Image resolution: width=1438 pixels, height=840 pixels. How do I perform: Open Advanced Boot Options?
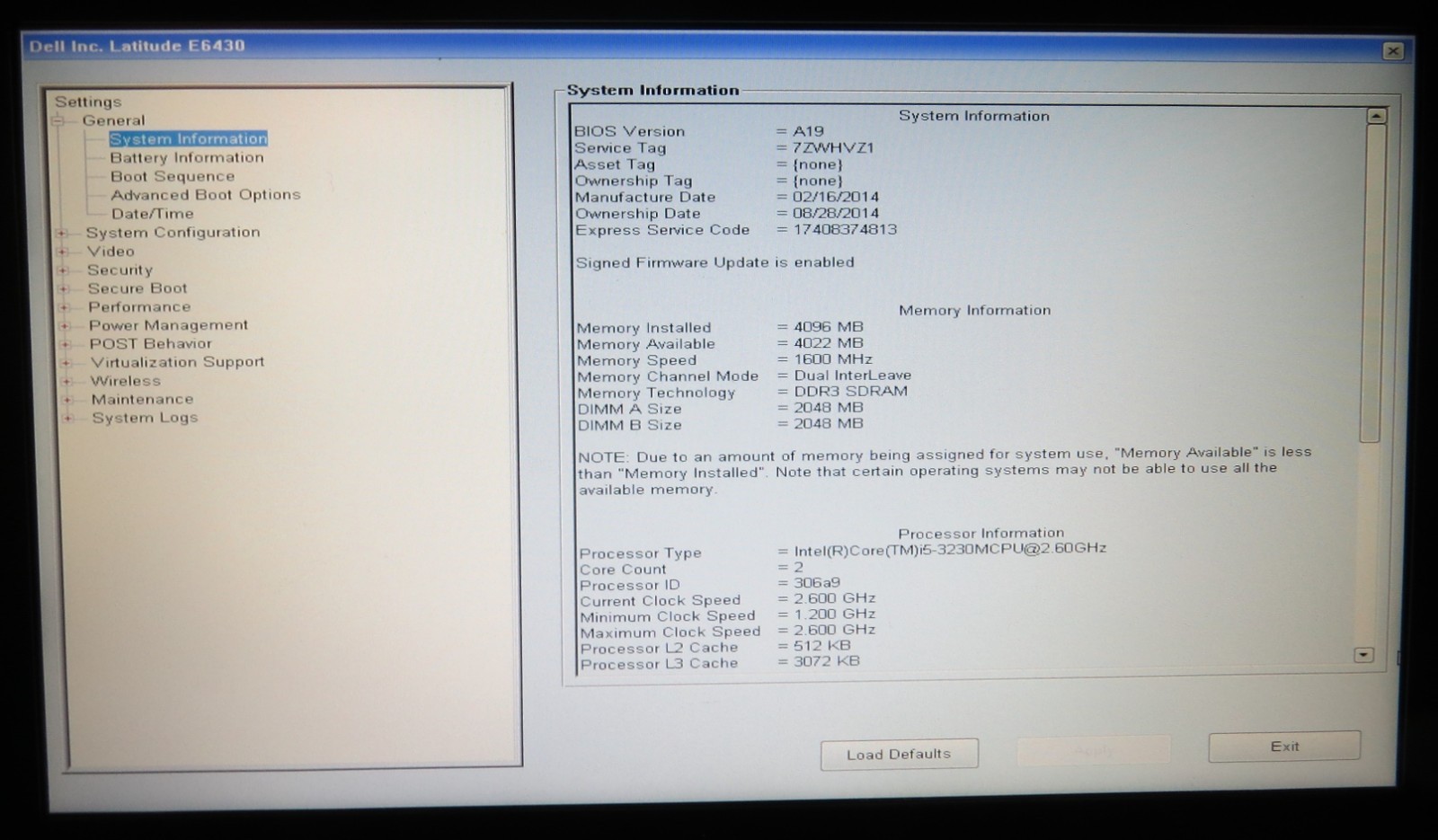[x=206, y=195]
